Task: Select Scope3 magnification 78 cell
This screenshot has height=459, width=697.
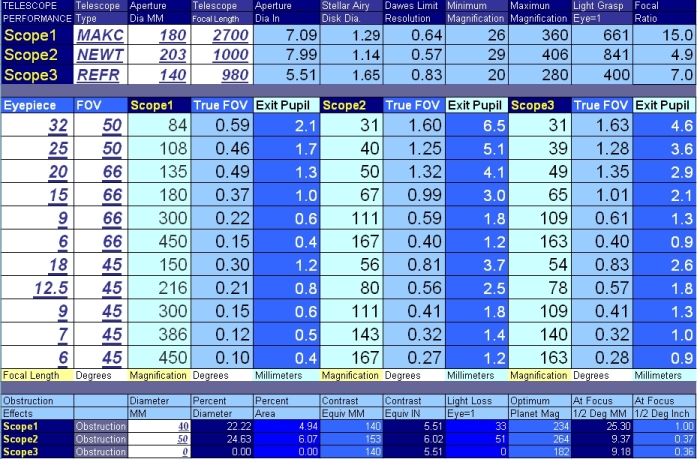Action: point(540,288)
